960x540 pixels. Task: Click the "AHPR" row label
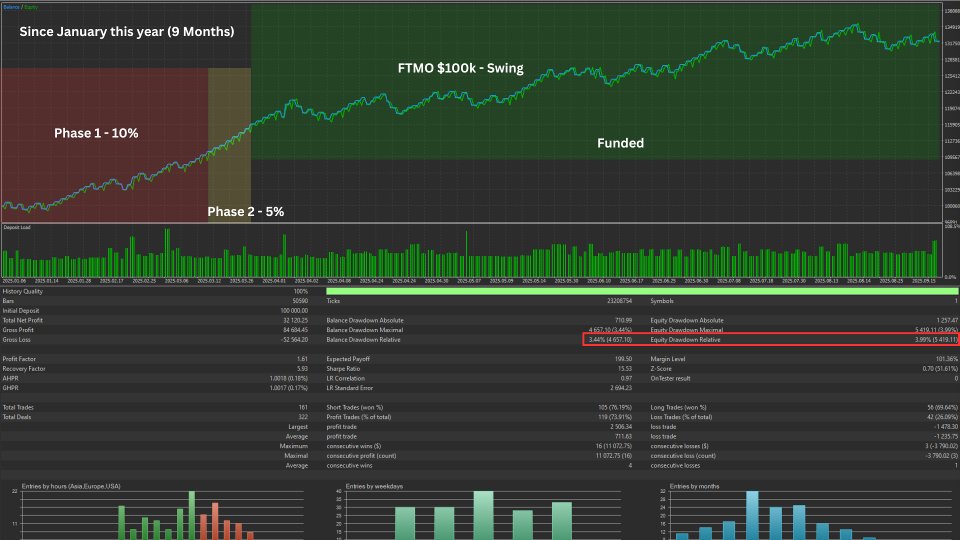tap(10, 379)
